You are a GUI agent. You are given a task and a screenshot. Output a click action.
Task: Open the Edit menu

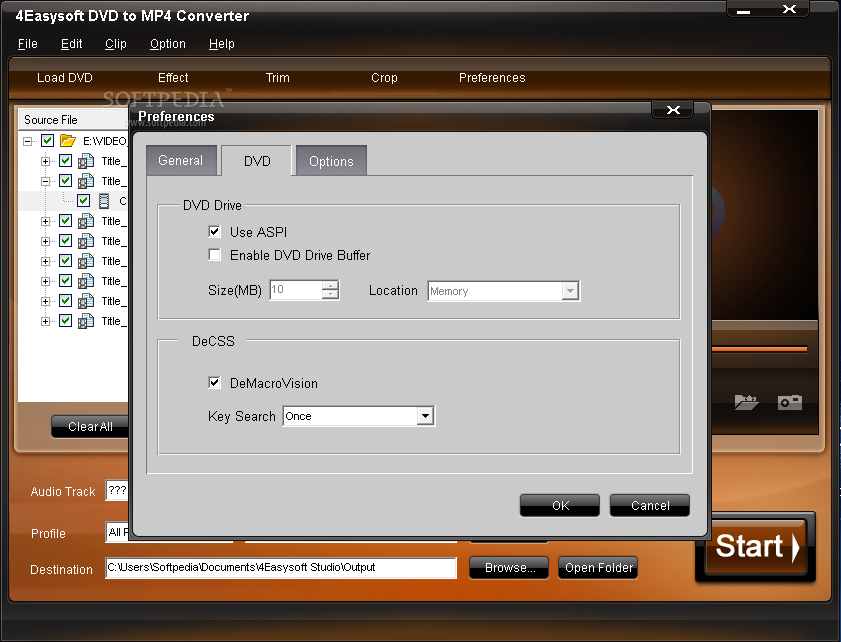click(71, 44)
